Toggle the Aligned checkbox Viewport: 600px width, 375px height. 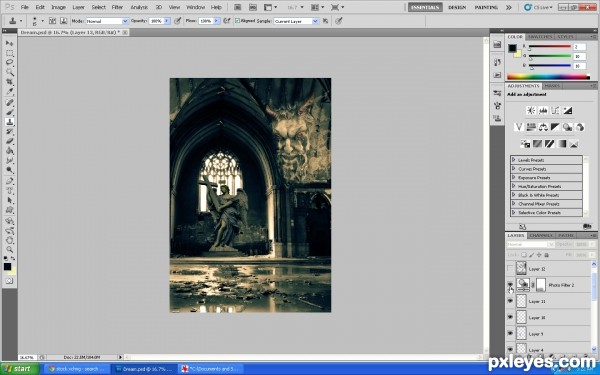(x=237, y=21)
